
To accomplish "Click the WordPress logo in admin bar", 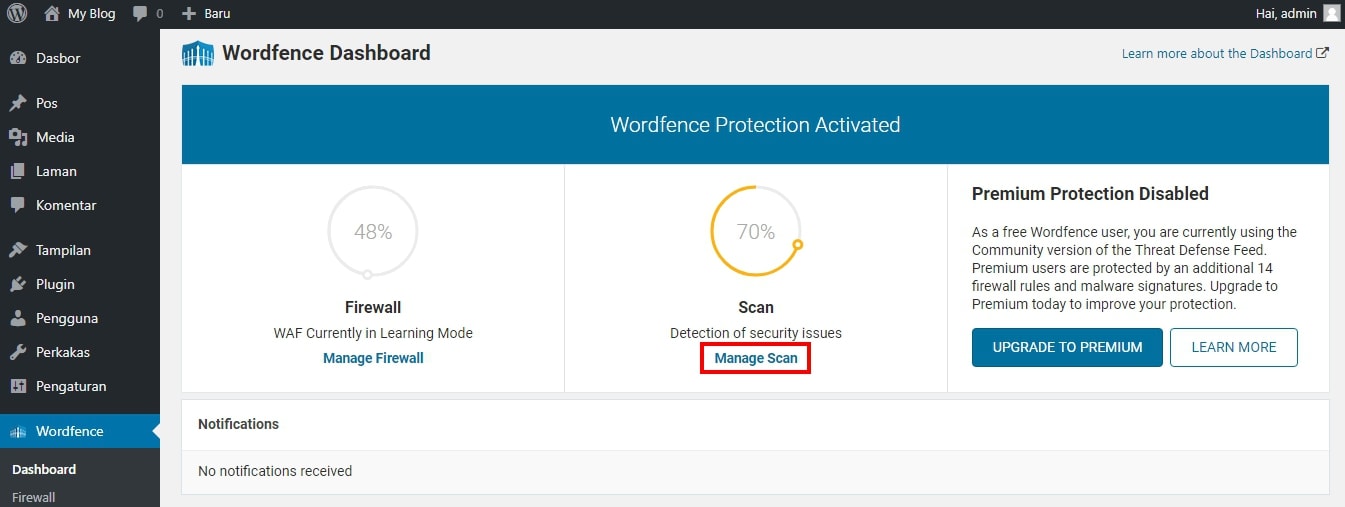I will [17, 14].
